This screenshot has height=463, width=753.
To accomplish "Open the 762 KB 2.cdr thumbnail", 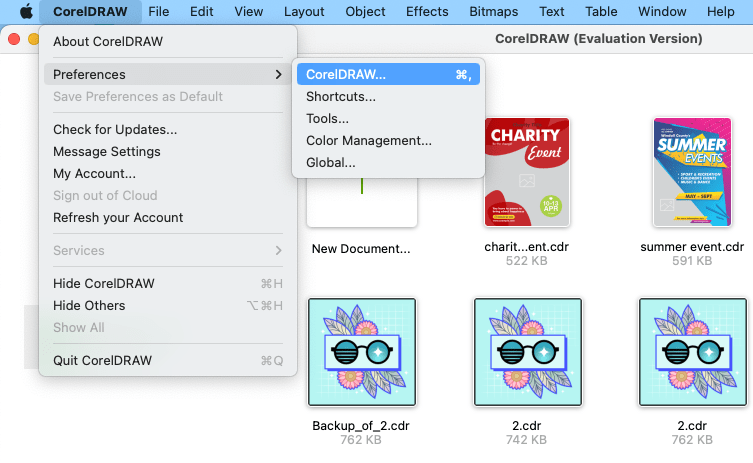I will (x=692, y=352).
